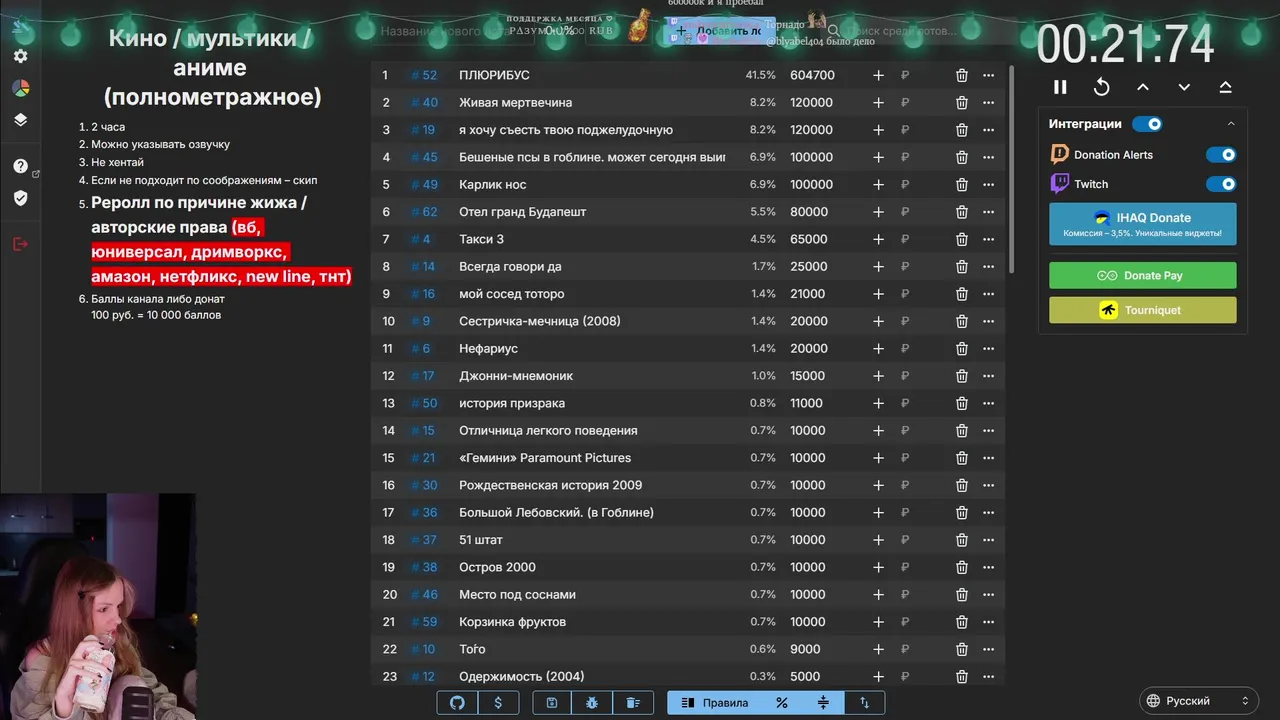Add amount to ПЛЮРИБУС lot plus icon

[x=878, y=75]
